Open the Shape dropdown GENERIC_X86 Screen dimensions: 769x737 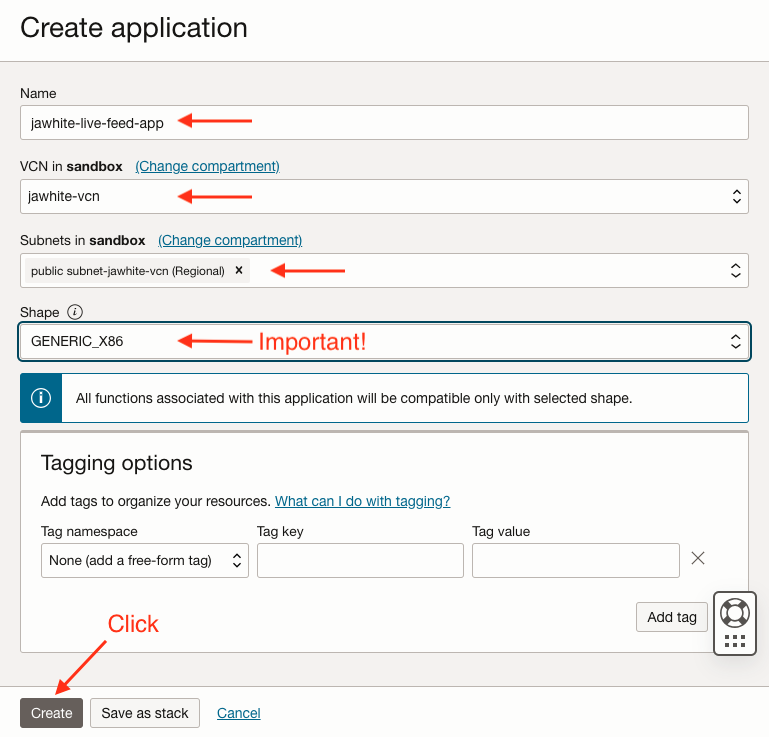click(384, 341)
